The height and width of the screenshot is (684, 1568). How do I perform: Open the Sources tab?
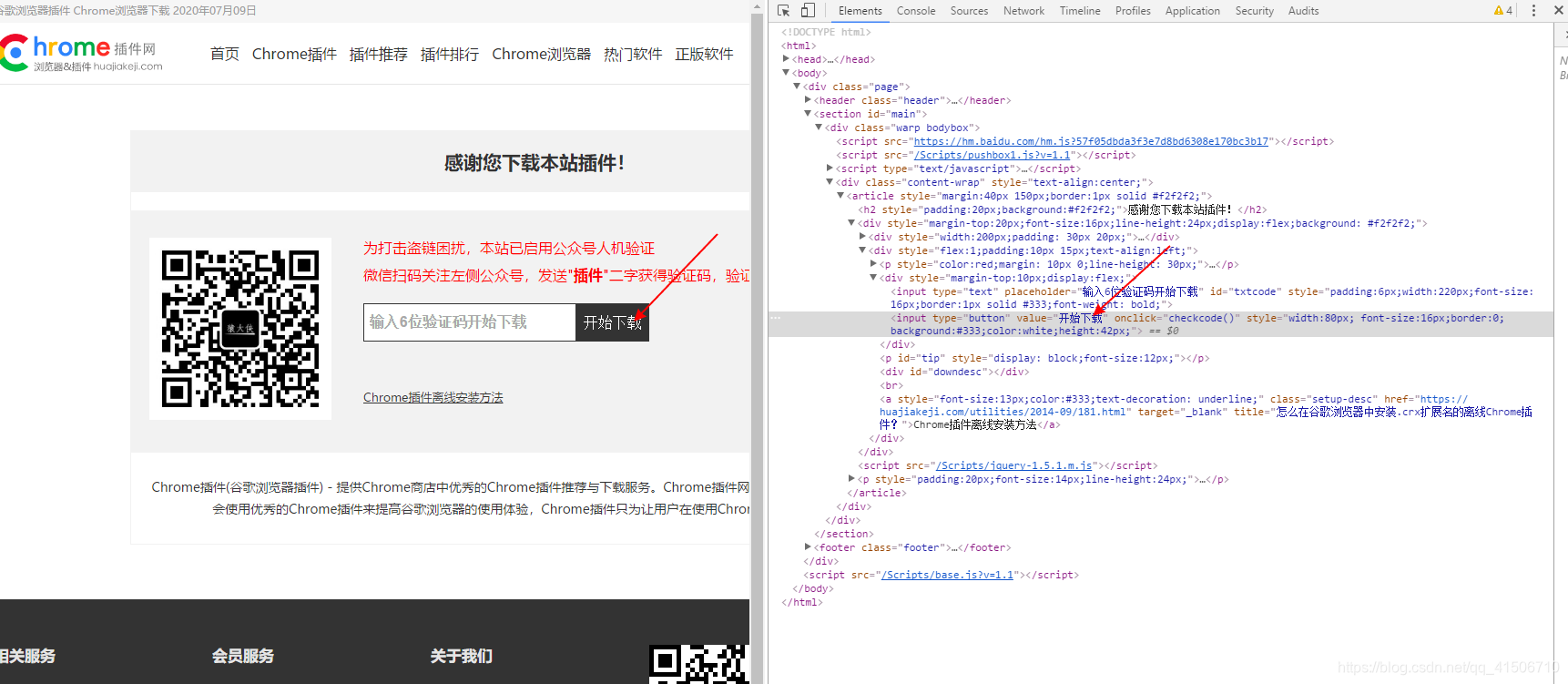[969, 11]
